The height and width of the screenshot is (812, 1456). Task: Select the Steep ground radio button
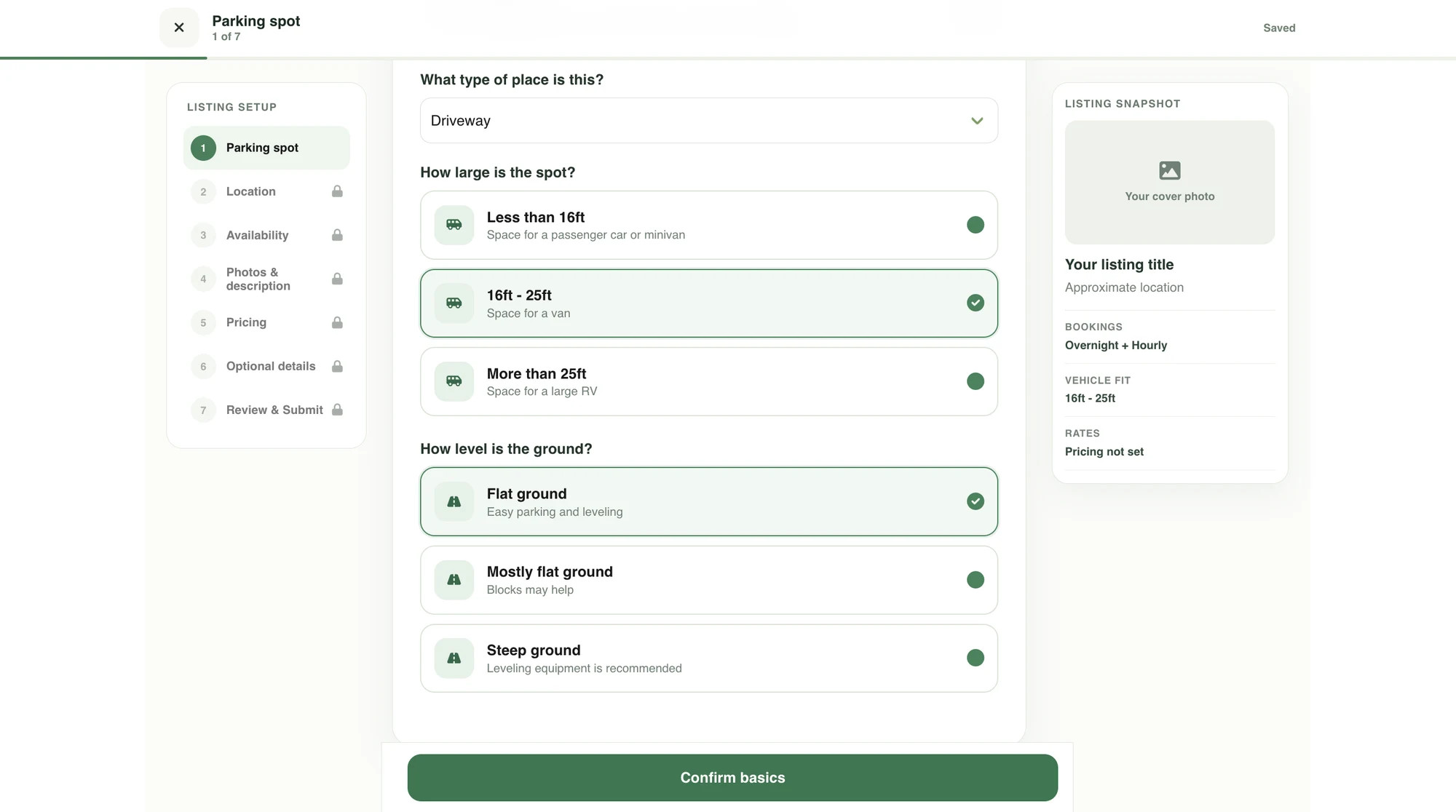(x=976, y=658)
